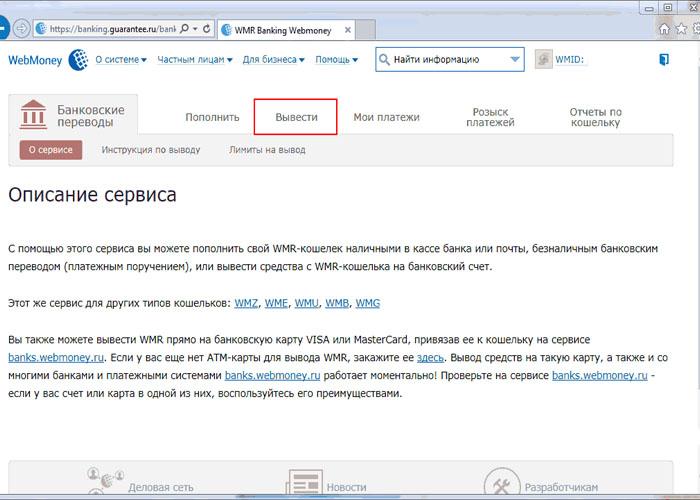700x500 pixels.
Task: Open the Деловая сеть footer link
Action: pyautogui.click(x=161, y=487)
